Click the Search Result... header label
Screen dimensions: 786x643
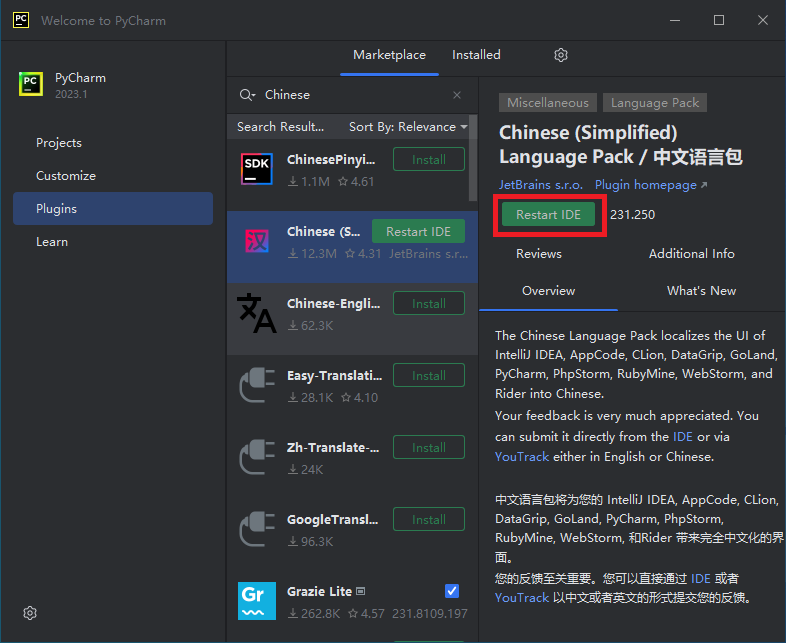pyautogui.click(x=280, y=127)
